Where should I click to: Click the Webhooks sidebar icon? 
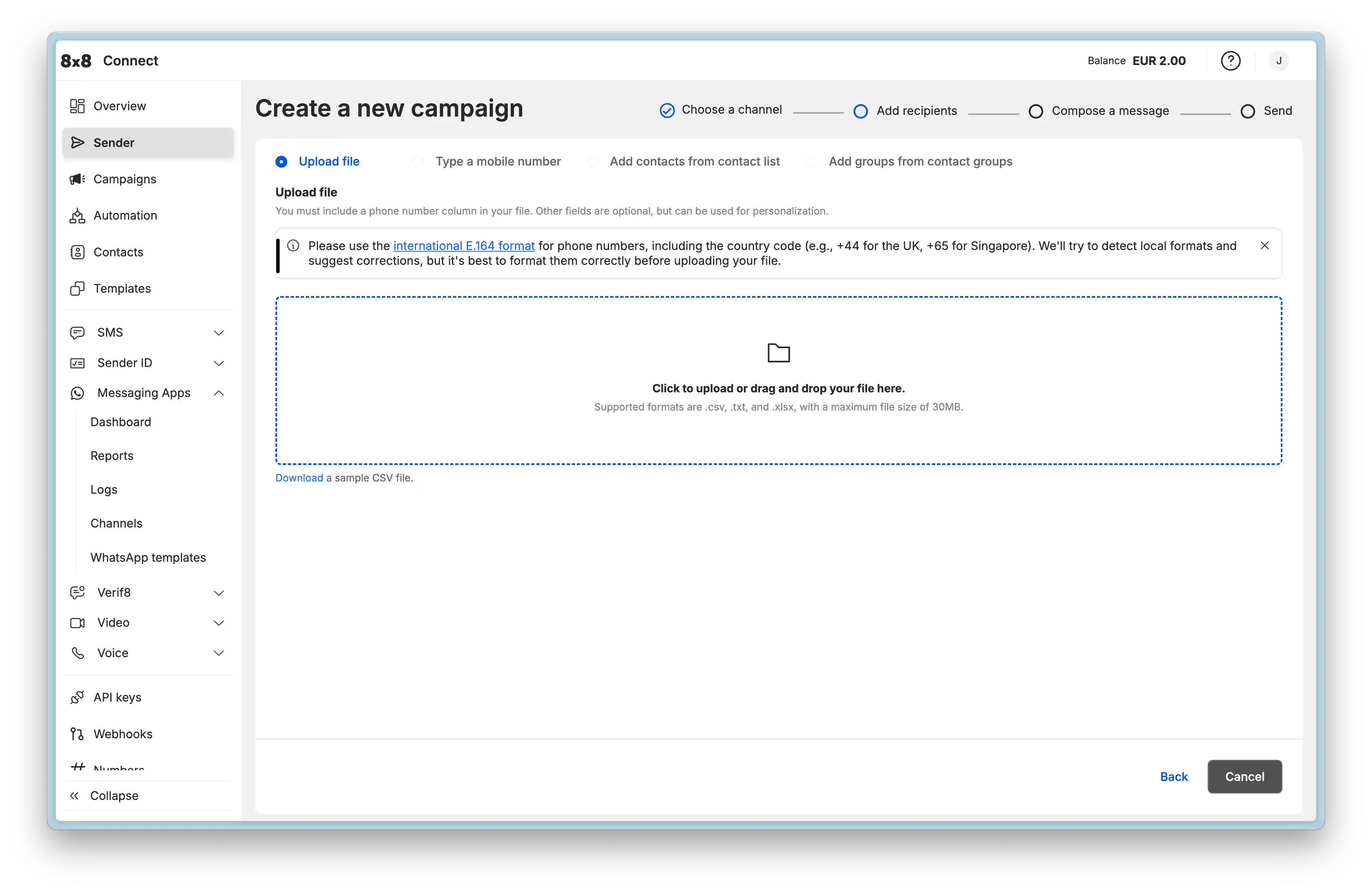77,734
